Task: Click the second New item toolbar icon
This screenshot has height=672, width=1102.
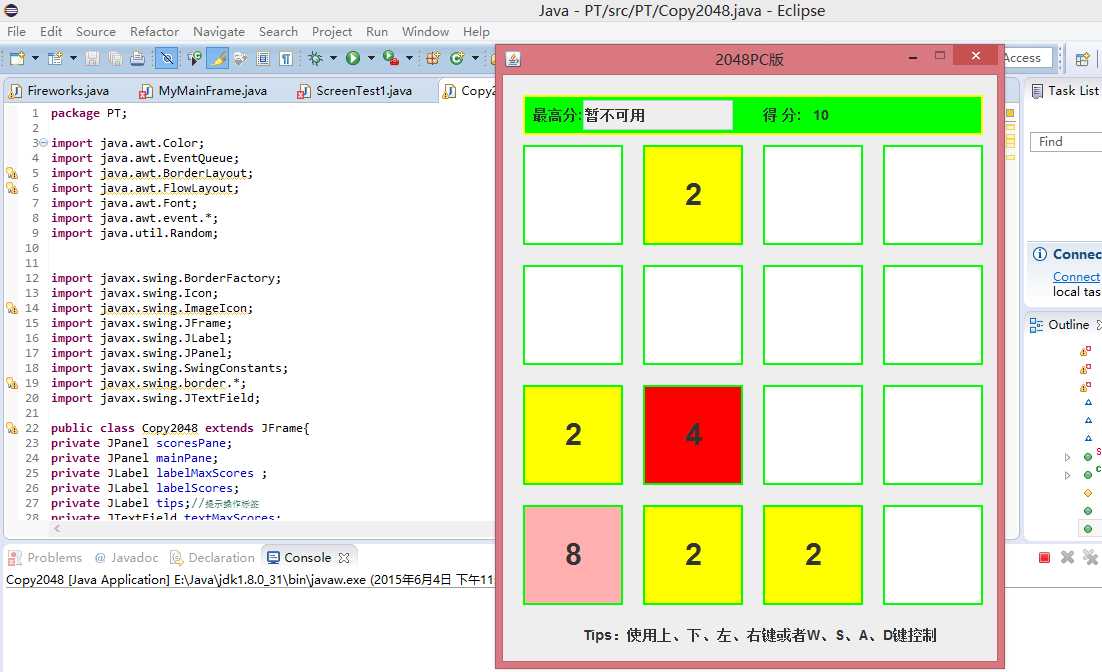Action: pos(56,58)
